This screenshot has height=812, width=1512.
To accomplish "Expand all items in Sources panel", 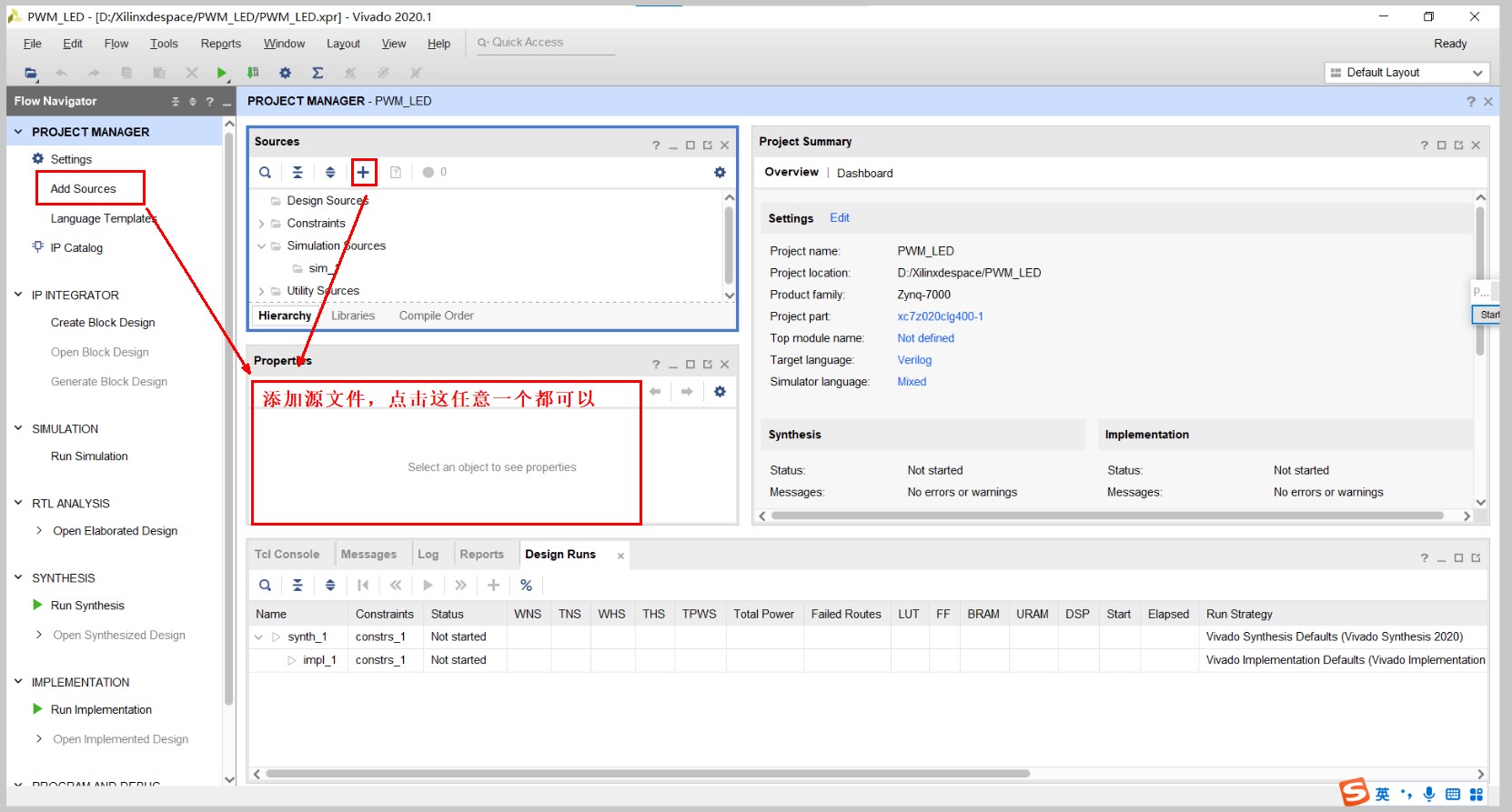I will point(330,172).
